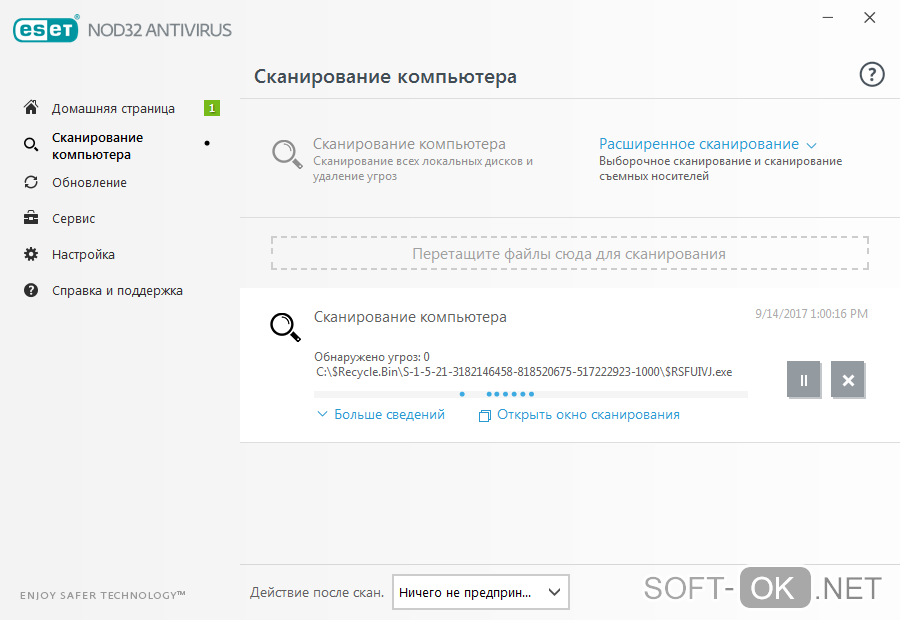Image resolution: width=900 pixels, height=620 pixels.
Task: Click the Enjoy Safer Technology slogan
Action: point(103,595)
